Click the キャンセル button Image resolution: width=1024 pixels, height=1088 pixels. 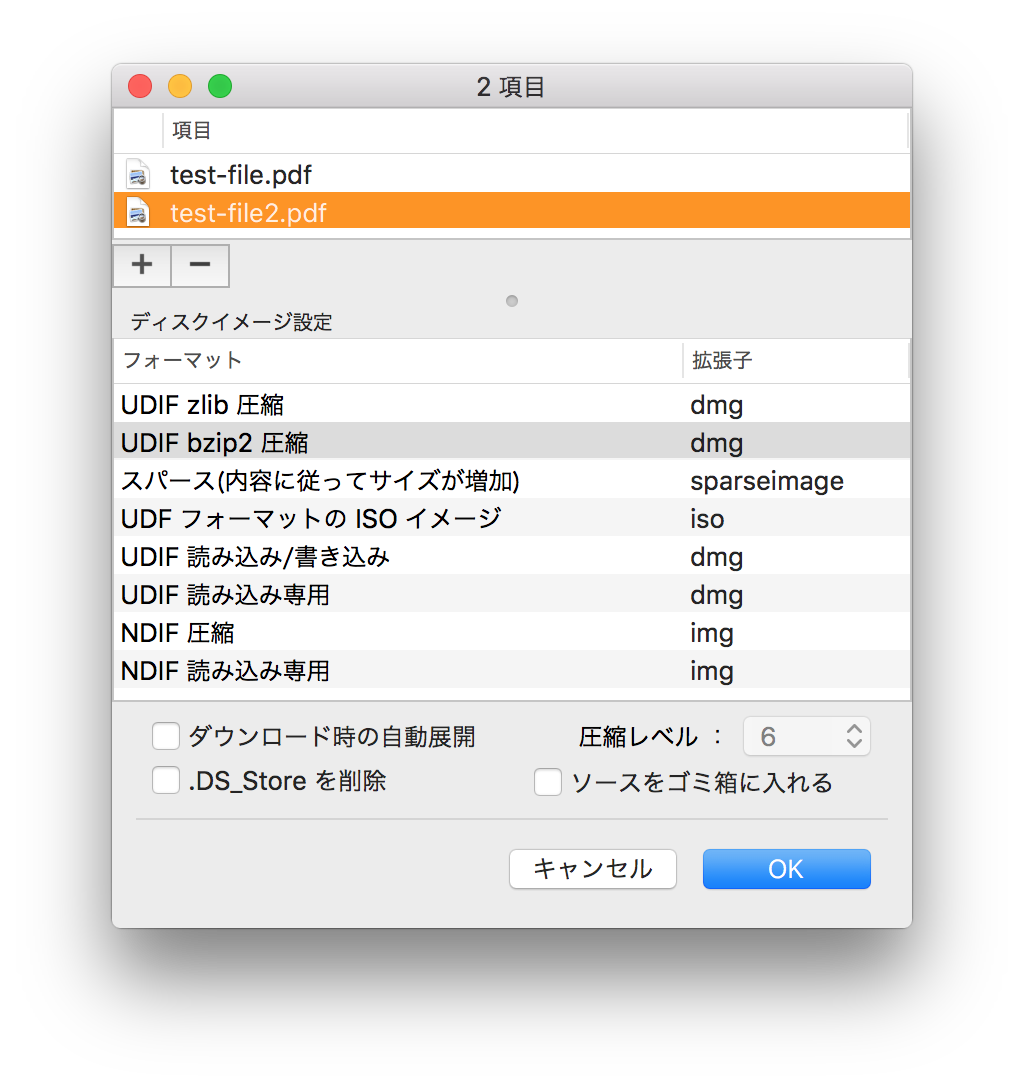[x=593, y=869]
